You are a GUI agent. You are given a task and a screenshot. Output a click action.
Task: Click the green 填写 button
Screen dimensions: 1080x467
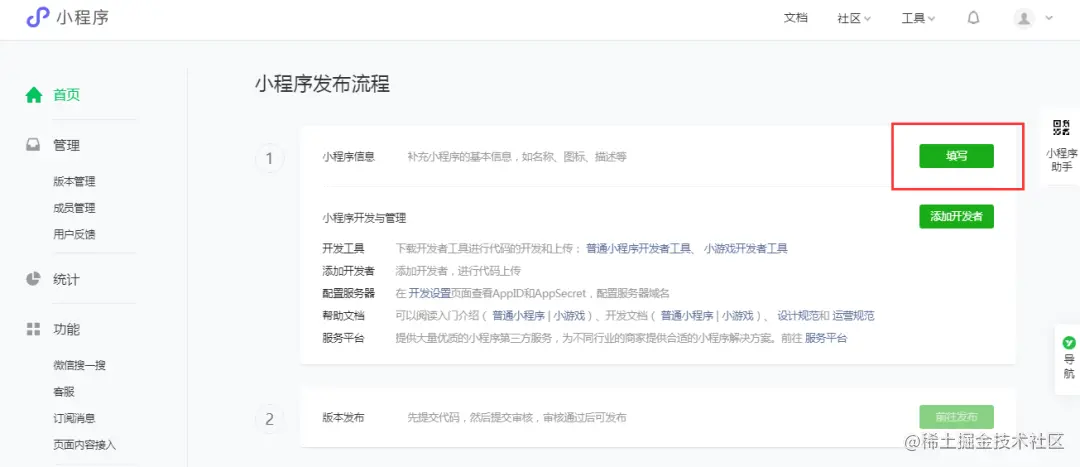tap(956, 156)
